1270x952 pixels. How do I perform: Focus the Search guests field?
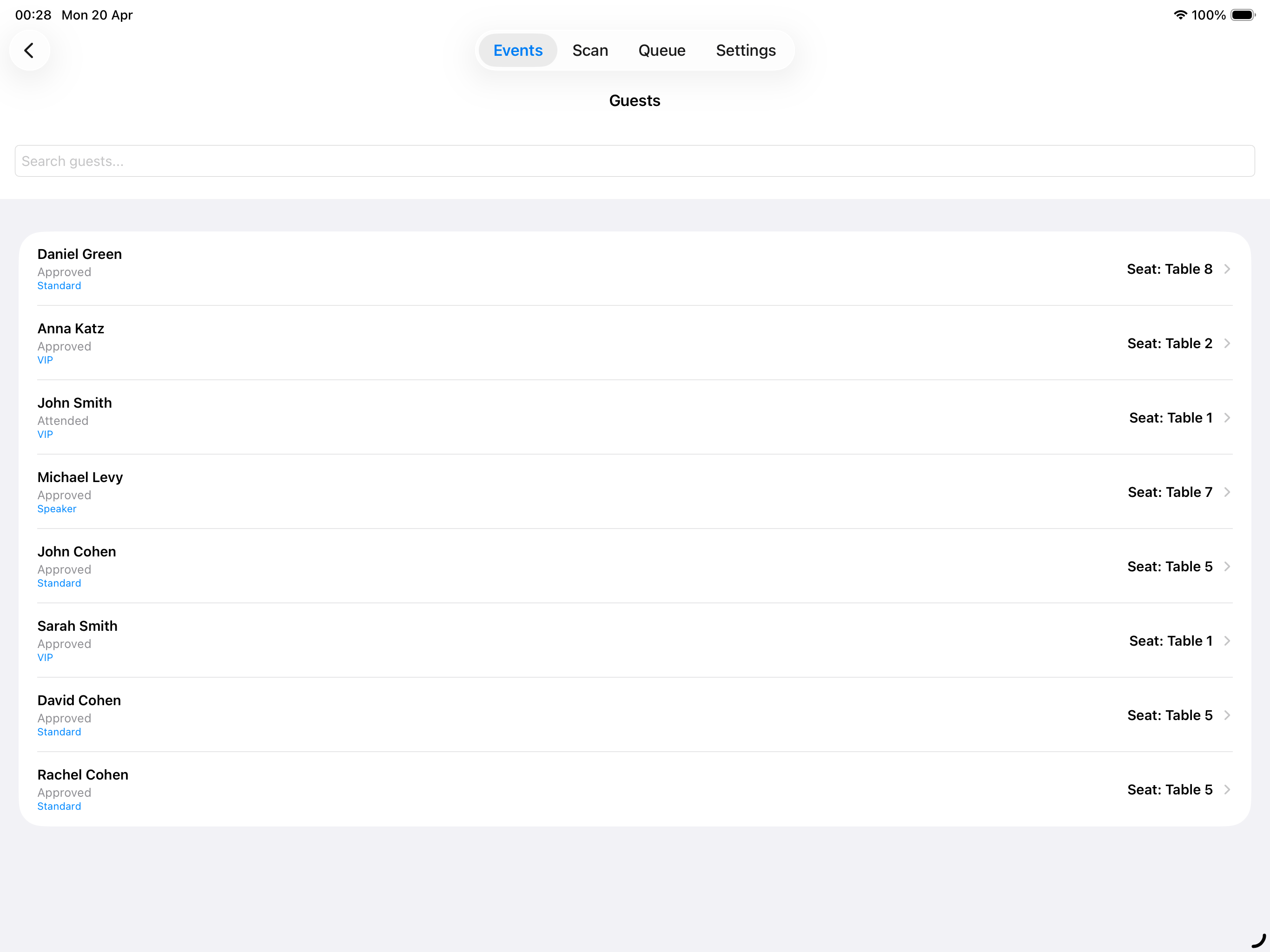click(x=635, y=161)
